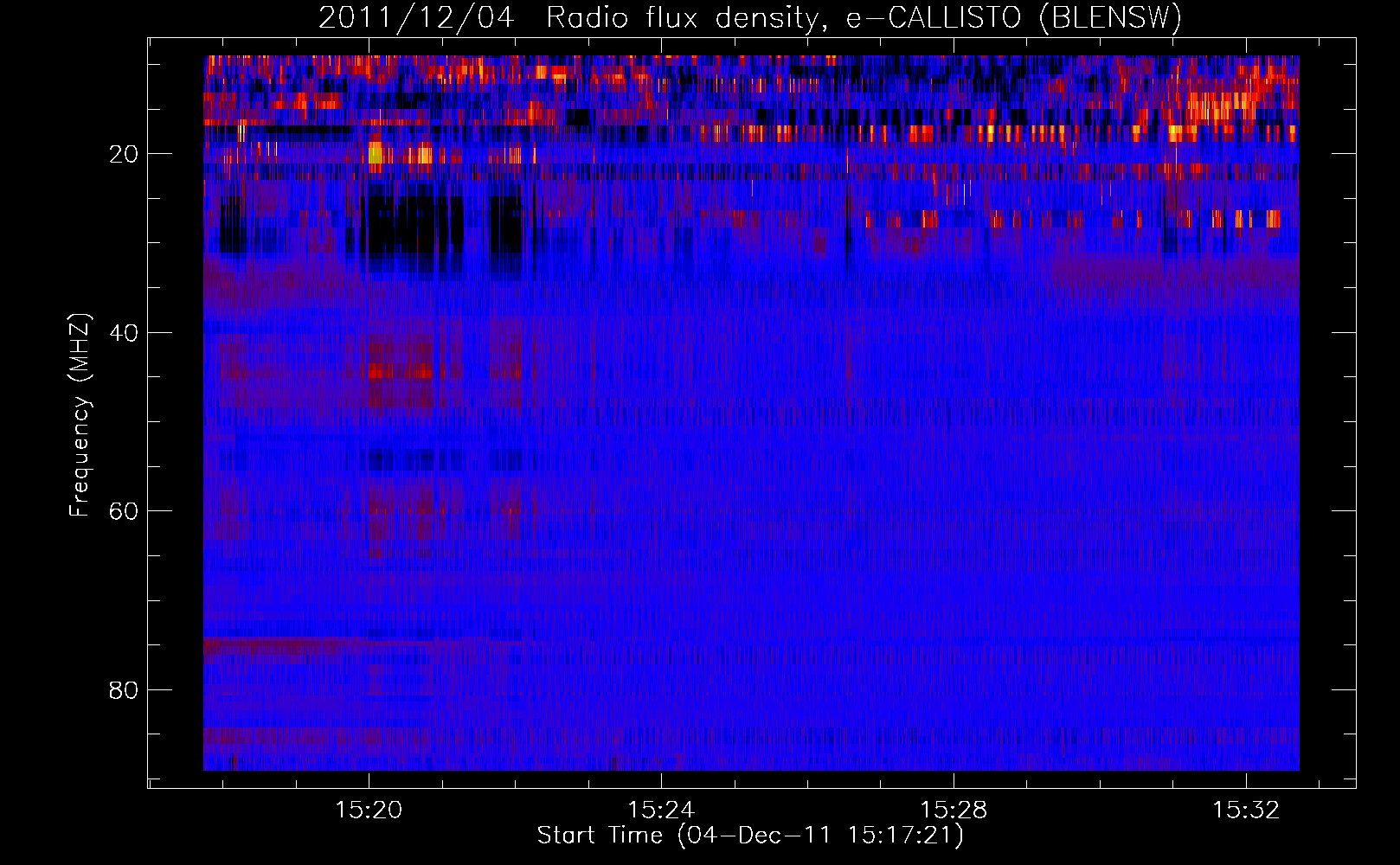Click the Start Time axis label

coord(750,836)
